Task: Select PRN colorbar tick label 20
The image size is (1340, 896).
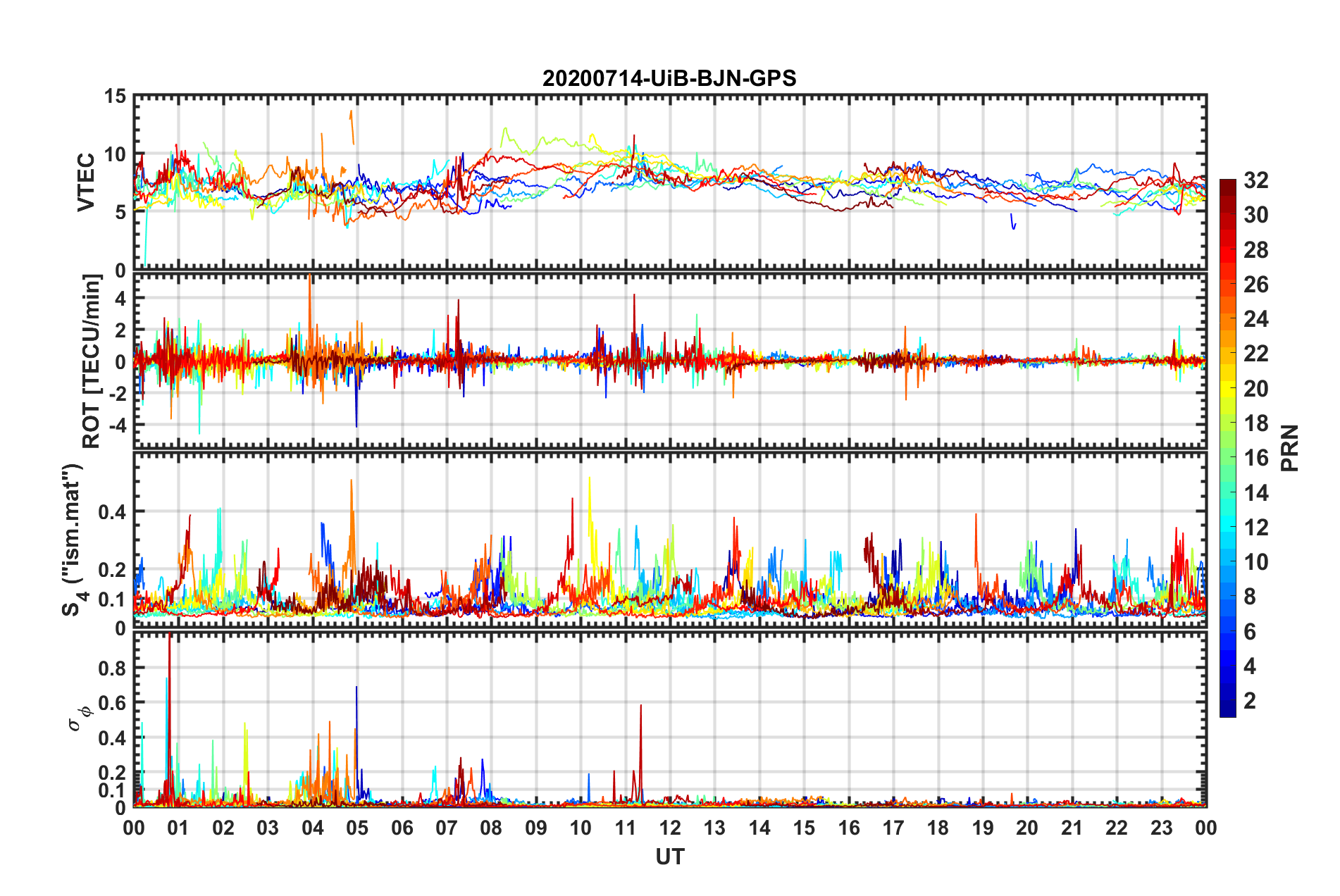Action: pos(1256,388)
